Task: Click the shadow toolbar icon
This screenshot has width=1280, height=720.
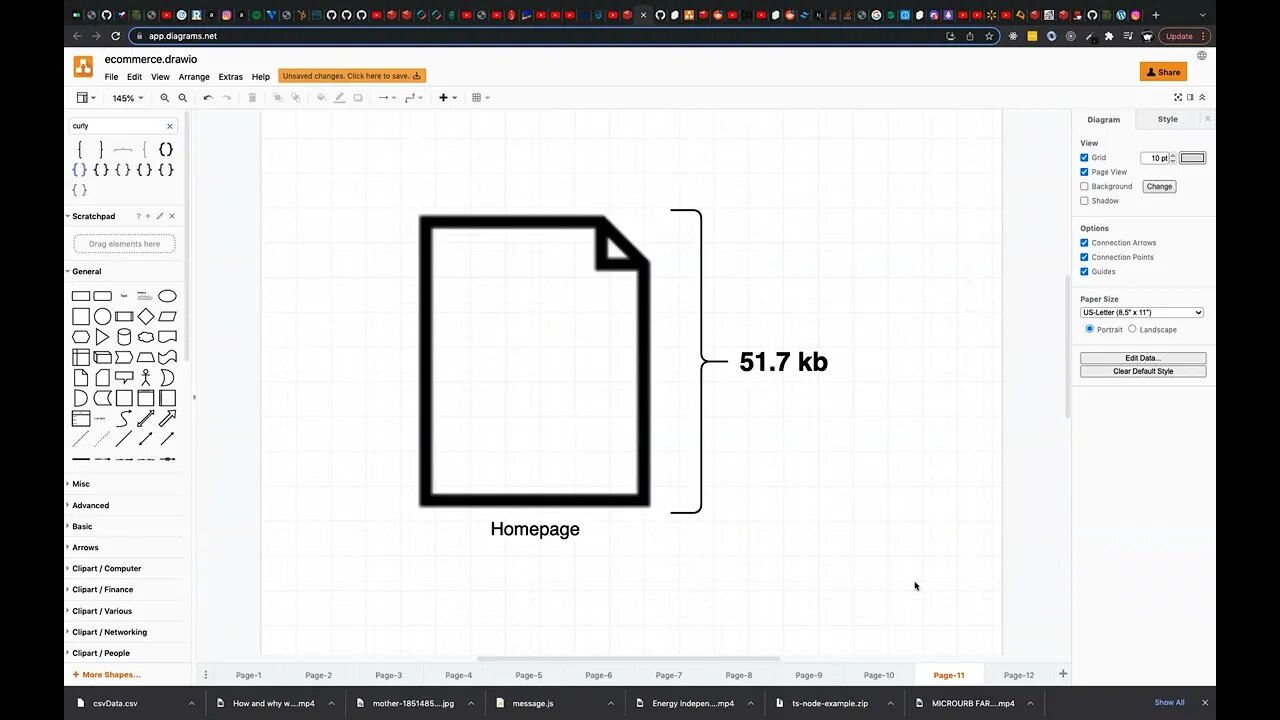Action: [358, 98]
